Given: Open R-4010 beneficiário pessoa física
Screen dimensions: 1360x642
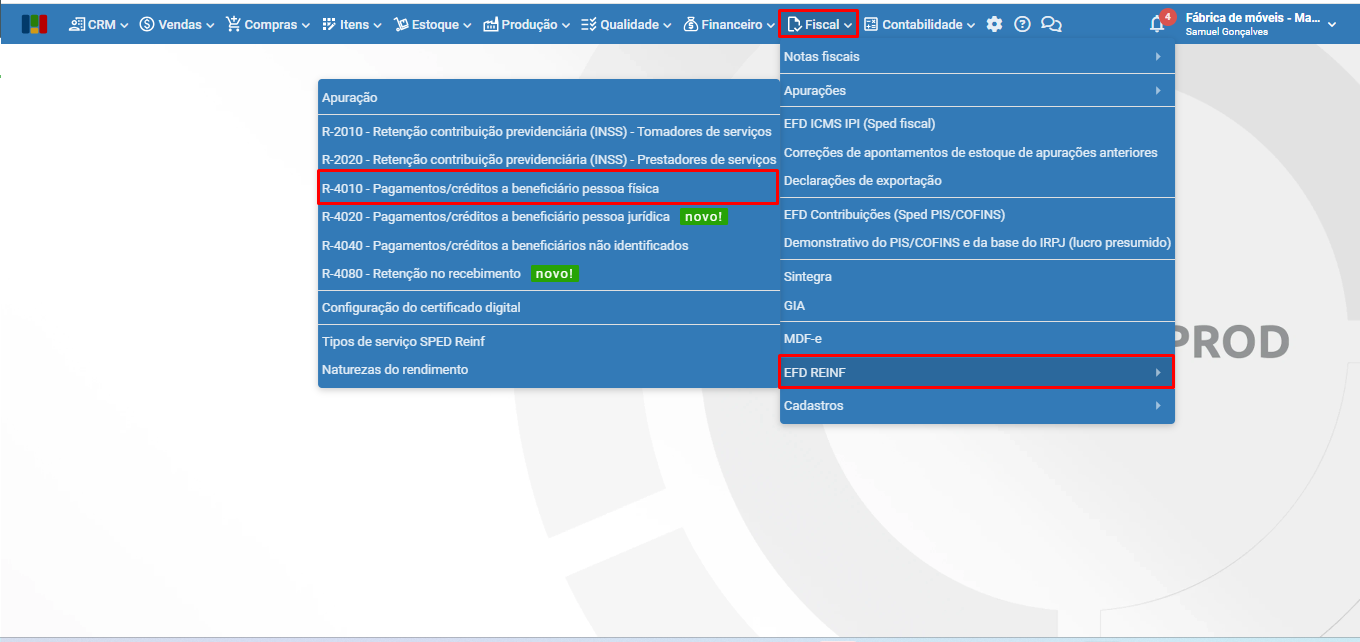Looking at the screenshot, I should tap(548, 188).
